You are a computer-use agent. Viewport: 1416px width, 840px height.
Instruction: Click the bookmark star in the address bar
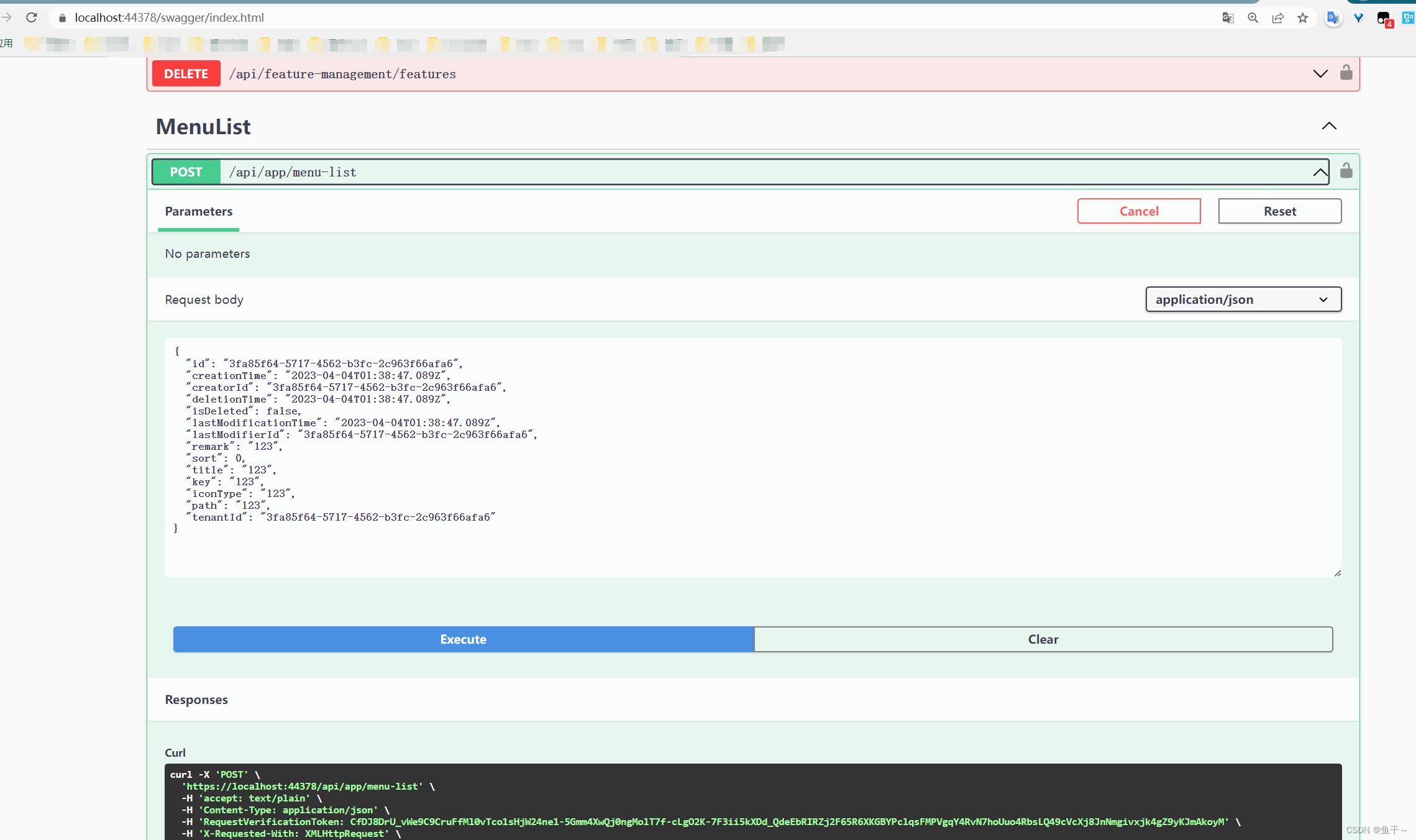(x=1303, y=17)
